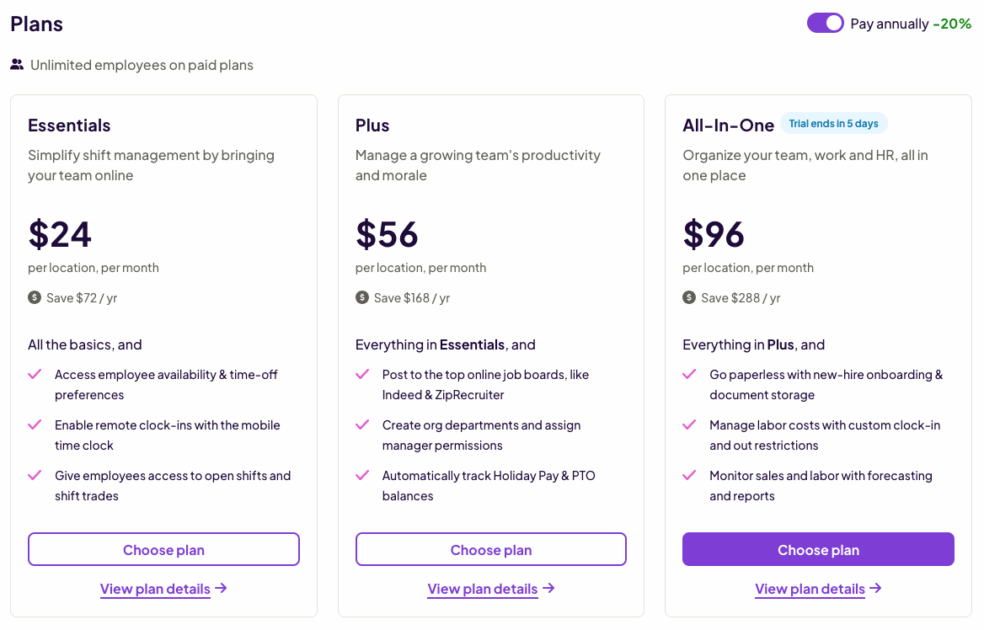Click the Plus plan savings coin icon
The width and height of the screenshot is (984, 630).
(362, 297)
